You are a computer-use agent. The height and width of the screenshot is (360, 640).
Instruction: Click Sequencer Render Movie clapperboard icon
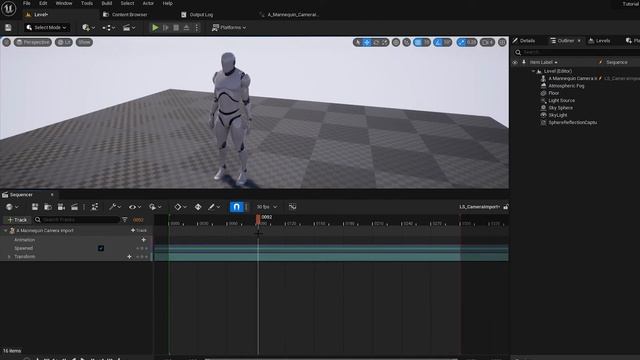74,207
